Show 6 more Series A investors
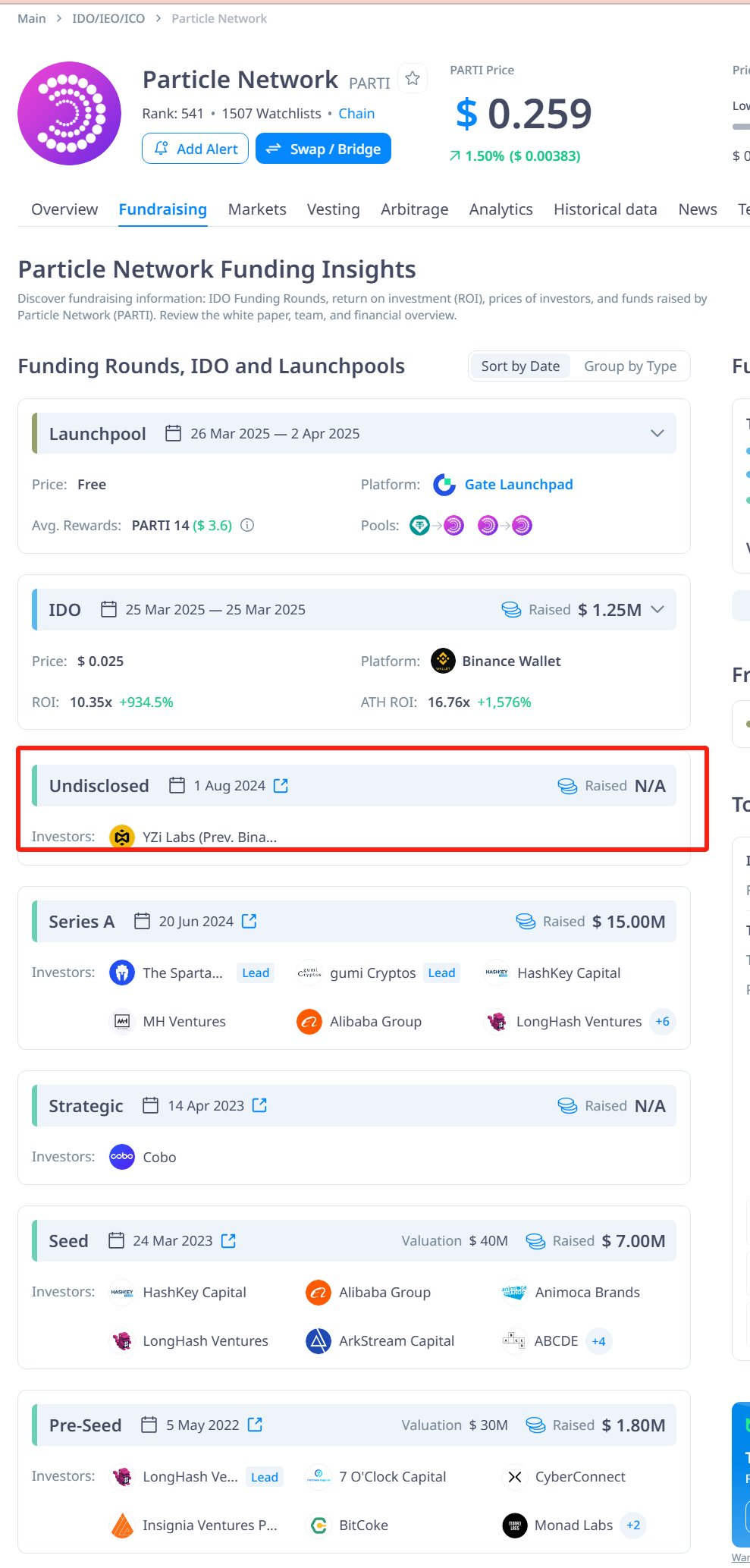Viewport: 750px width, 1568px height. (x=662, y=1022)
